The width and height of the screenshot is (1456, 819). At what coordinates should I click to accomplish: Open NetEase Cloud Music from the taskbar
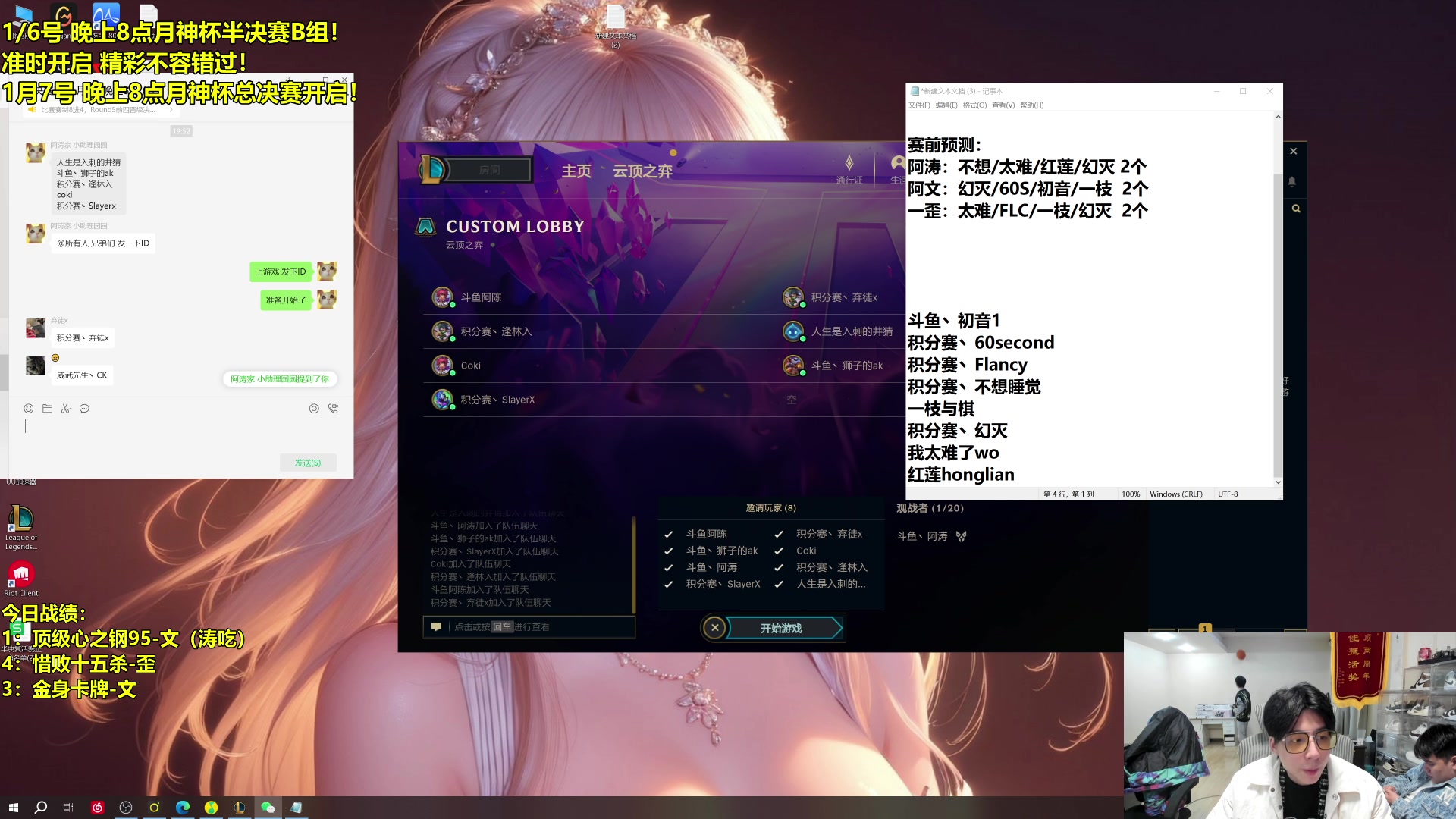[x=97, y=808]
